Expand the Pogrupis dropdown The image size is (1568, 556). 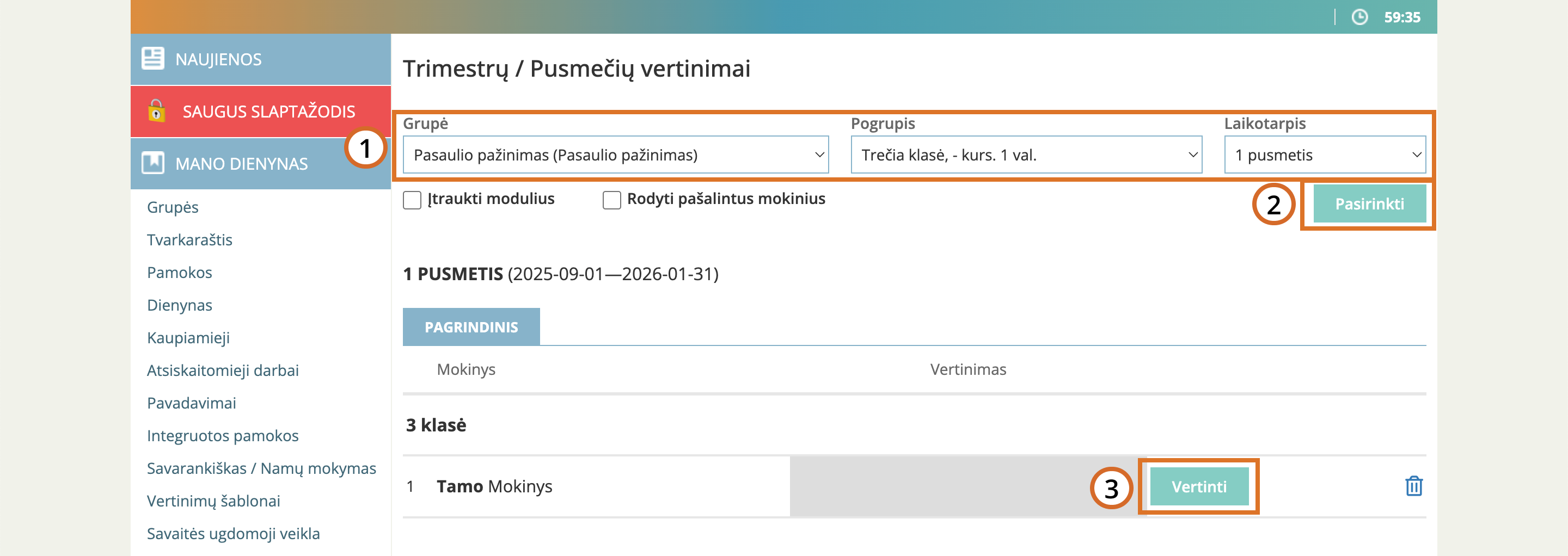[x=1026, y=155]
